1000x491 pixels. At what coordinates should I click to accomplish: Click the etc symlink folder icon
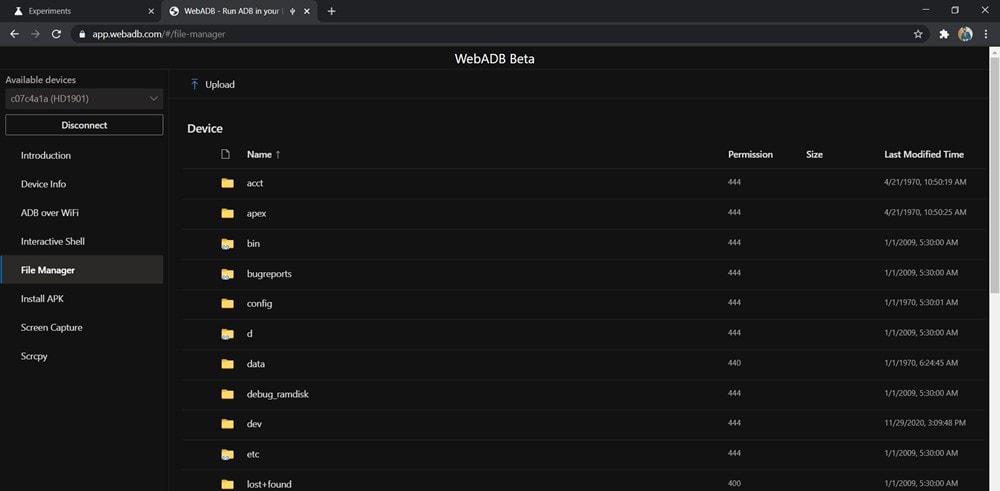click(228, 454)
